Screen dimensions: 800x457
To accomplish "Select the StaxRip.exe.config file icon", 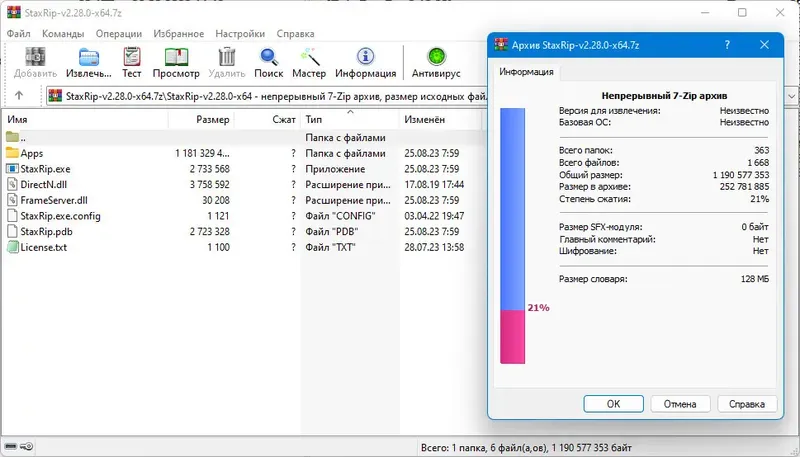I will tap(12, 216).
